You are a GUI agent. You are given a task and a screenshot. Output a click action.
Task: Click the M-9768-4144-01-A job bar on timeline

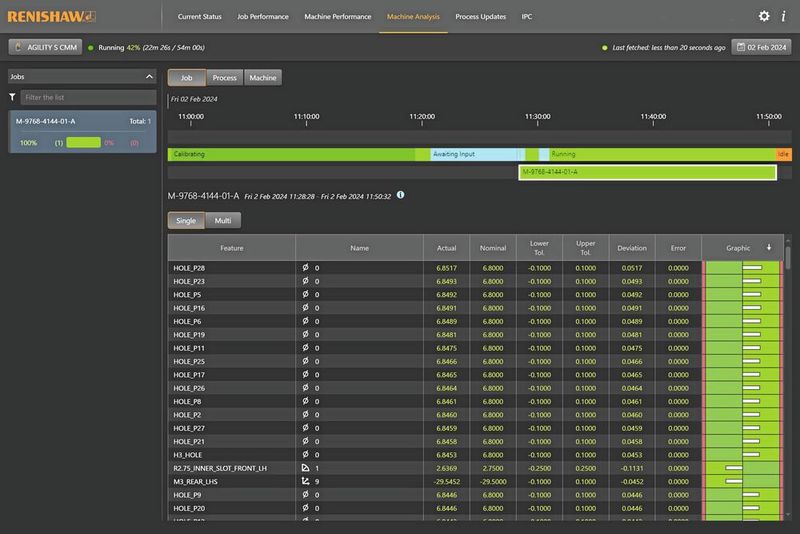tap(647, 172)
